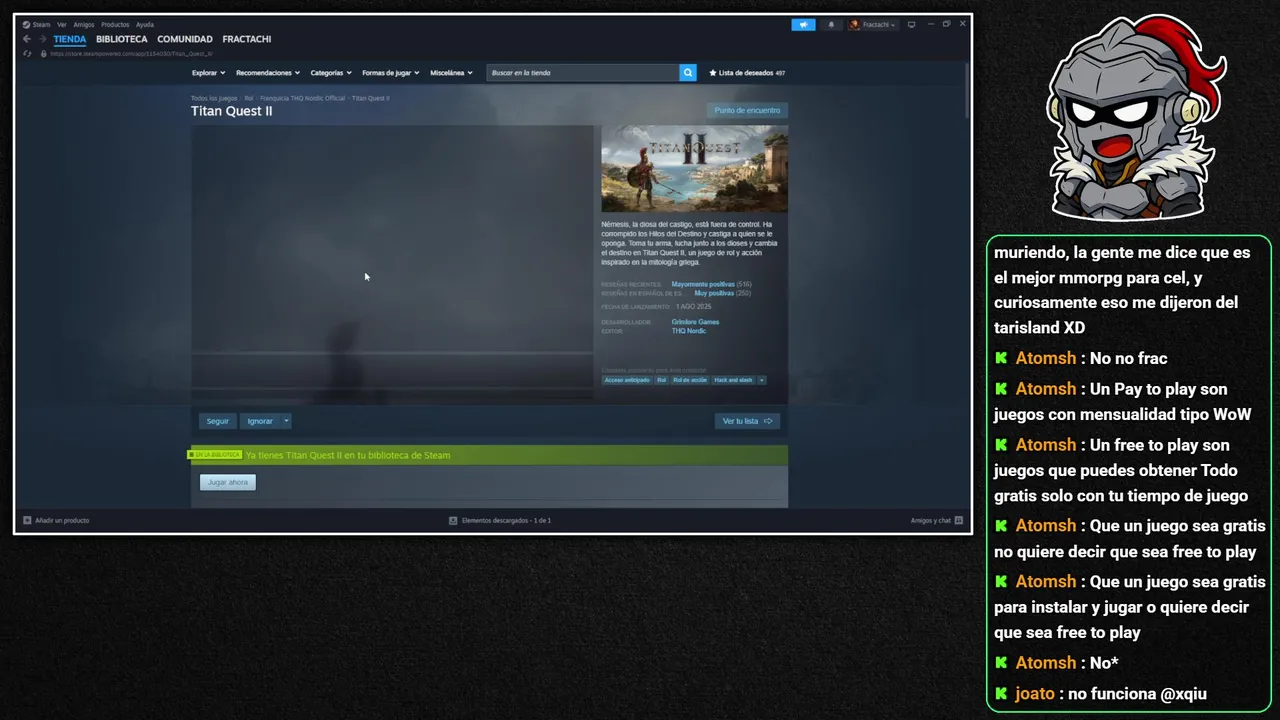Screen dimensions: 1280x720
Task: Open the Ayuda menu
Action: (145, 24)
